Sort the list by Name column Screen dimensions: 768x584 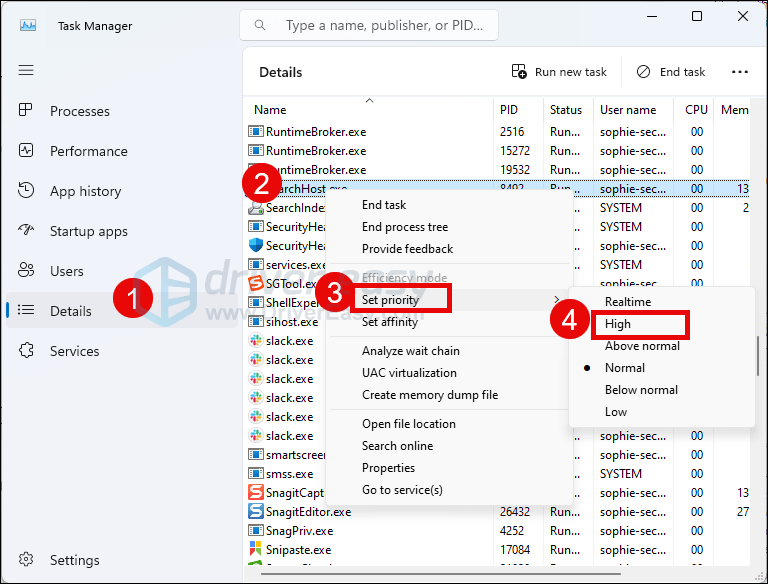pyautogui.click(x=270, y=110)
